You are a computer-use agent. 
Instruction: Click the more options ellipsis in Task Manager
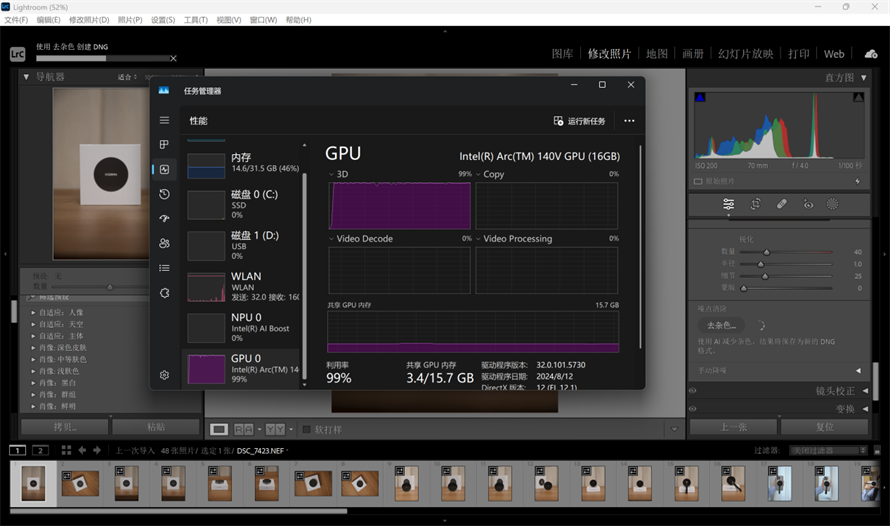click(x=629, y=121)
